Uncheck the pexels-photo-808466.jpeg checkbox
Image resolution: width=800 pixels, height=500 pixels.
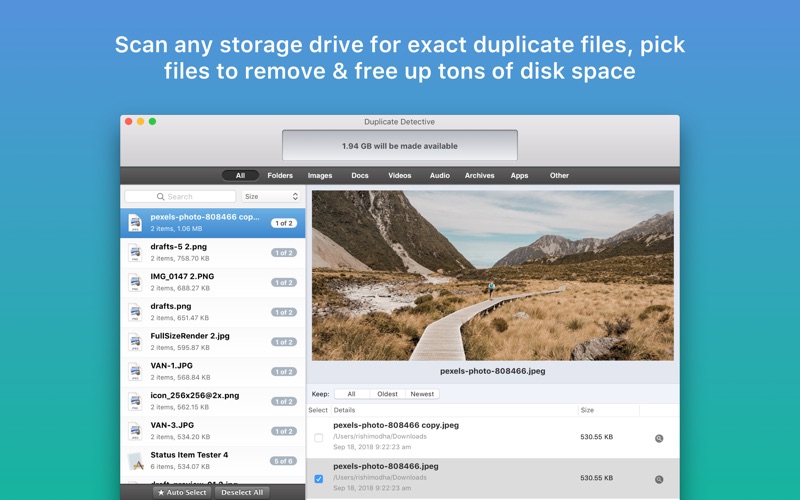click(319, 479)
